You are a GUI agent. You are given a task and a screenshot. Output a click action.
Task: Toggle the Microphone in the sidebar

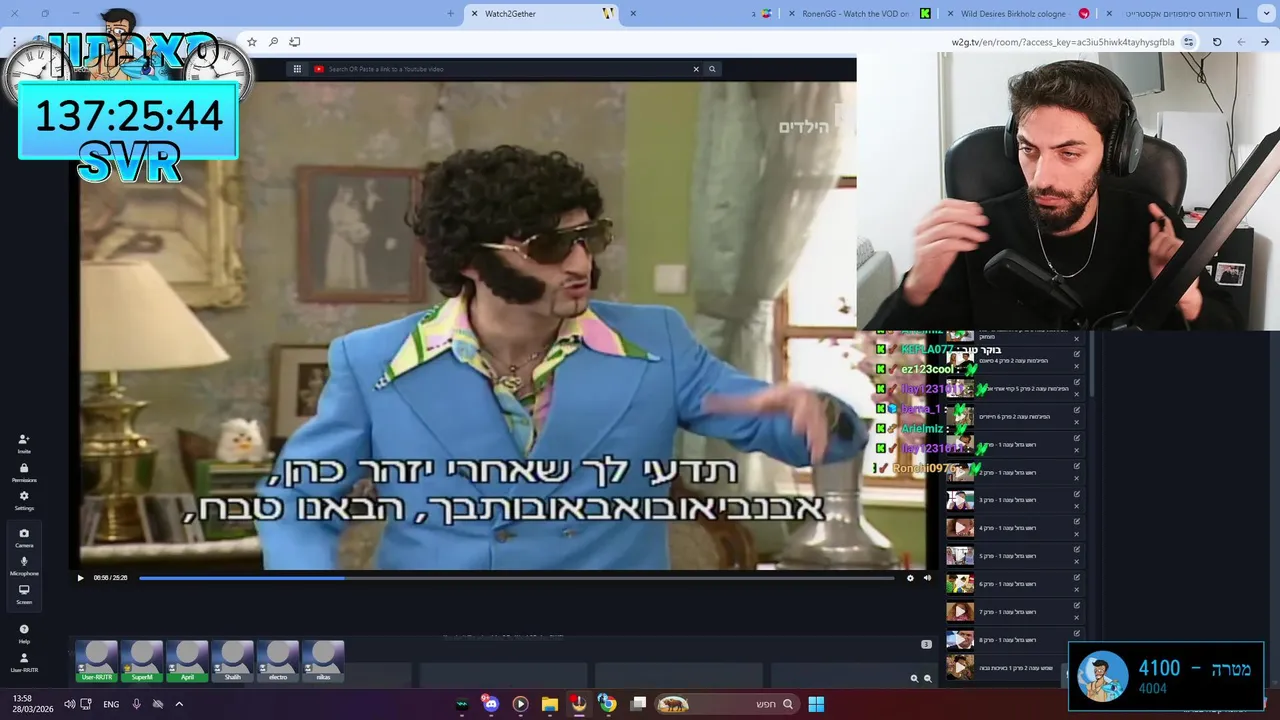(24, 565)
